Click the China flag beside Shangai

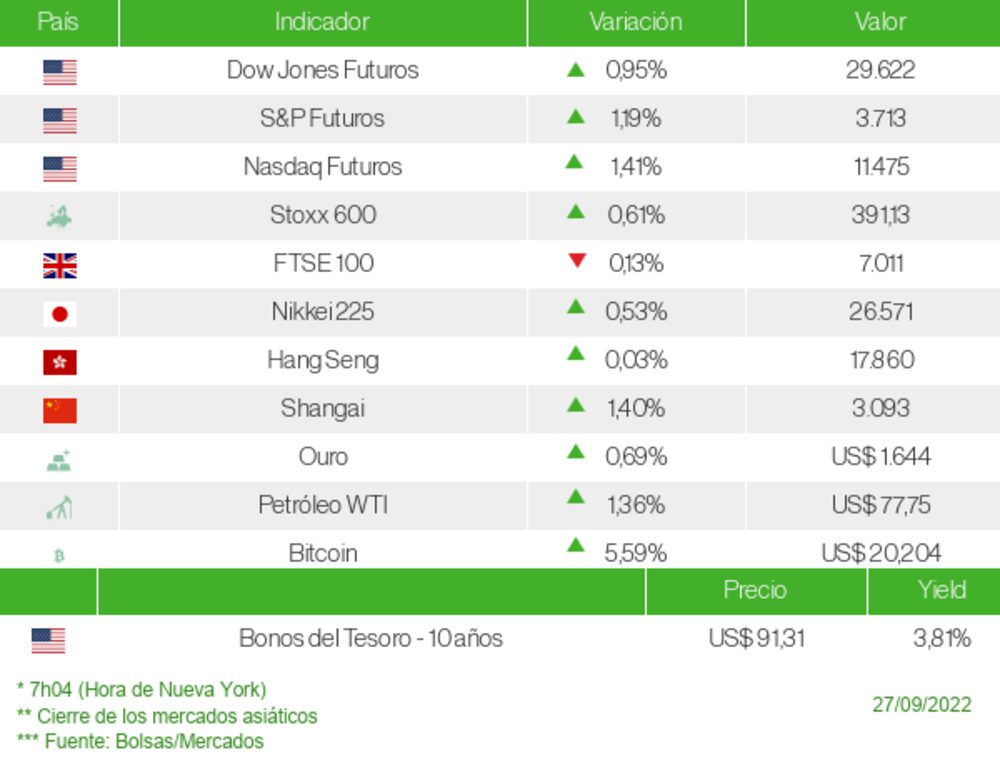60,410
